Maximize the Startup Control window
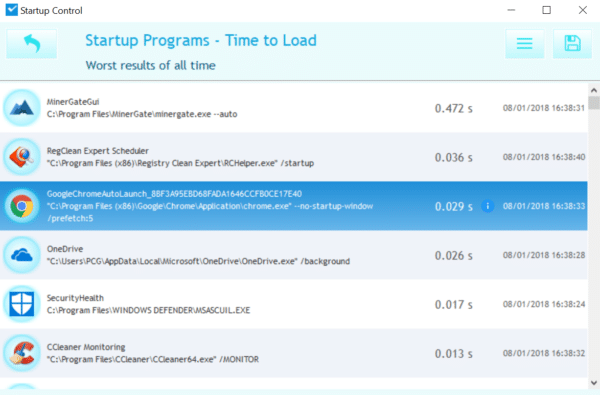 click(546, 10)
